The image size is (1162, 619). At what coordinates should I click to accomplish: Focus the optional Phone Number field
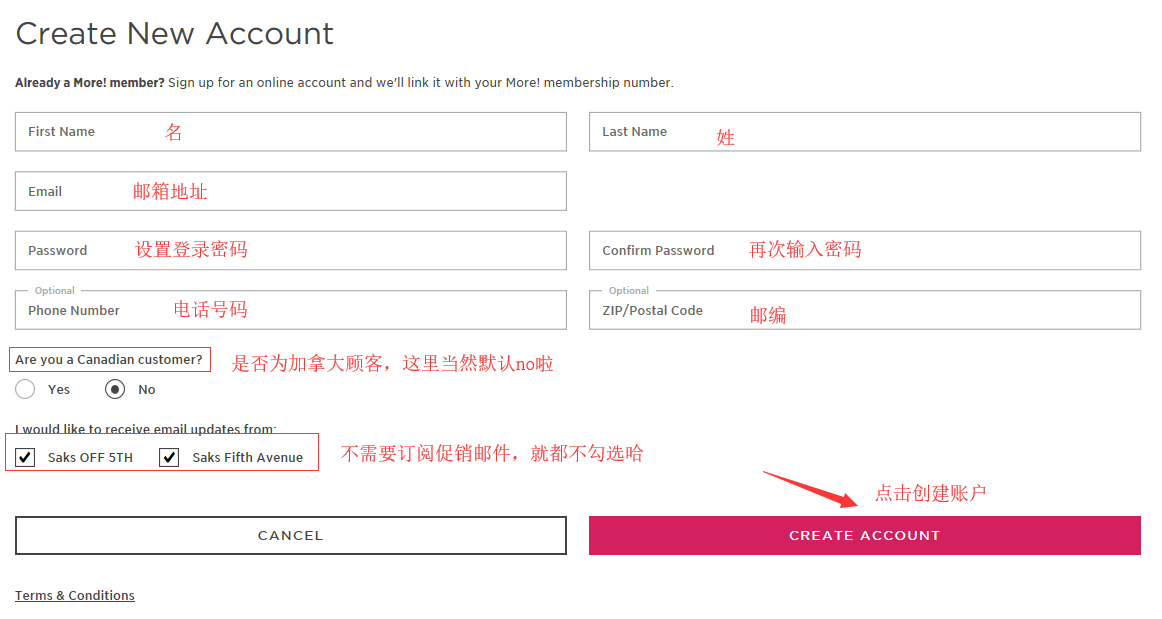pos(290,311)
